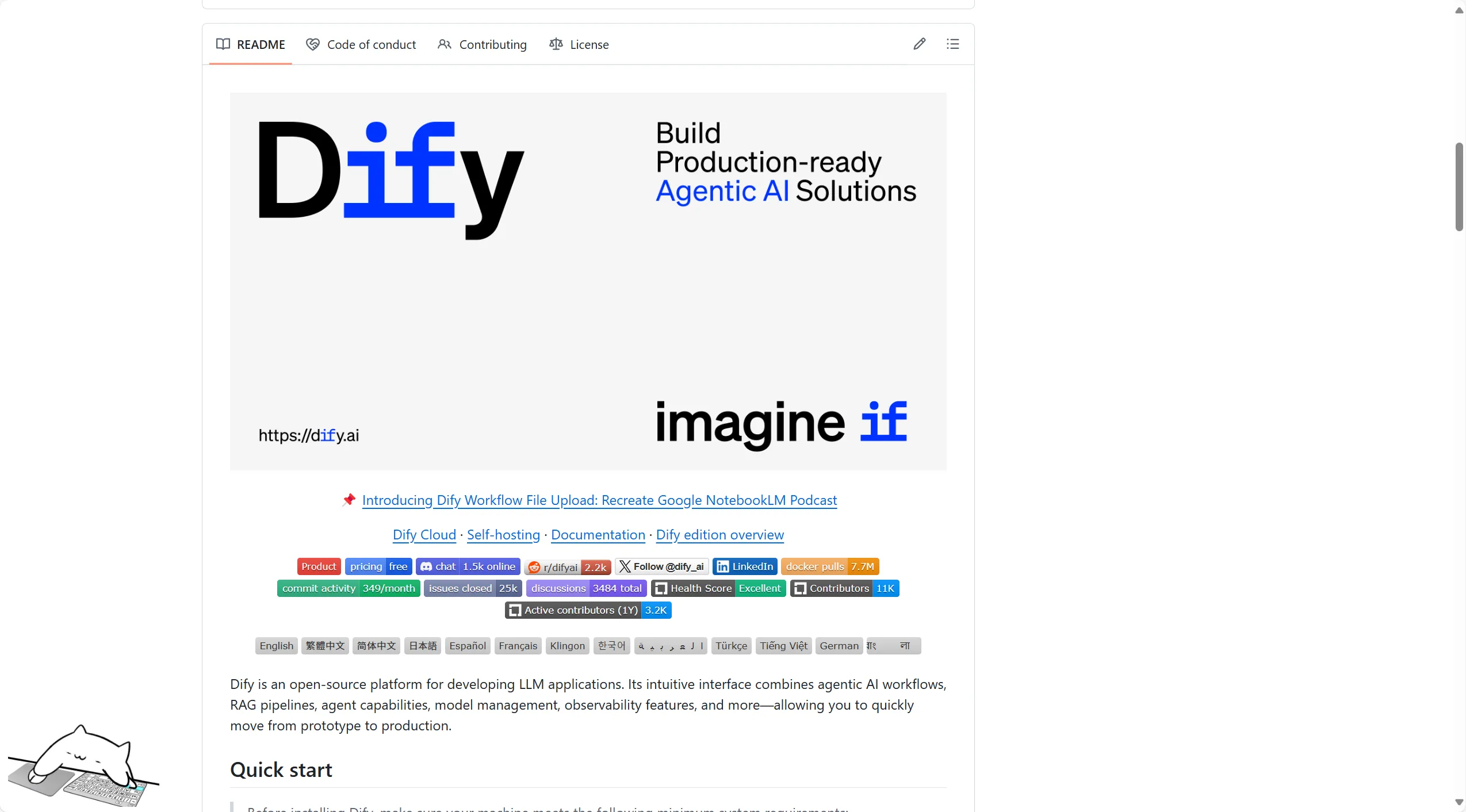The height and width of the screenshot is (812, 1466).
Task: Follow the Dify Cloud link
Action: 424,535
